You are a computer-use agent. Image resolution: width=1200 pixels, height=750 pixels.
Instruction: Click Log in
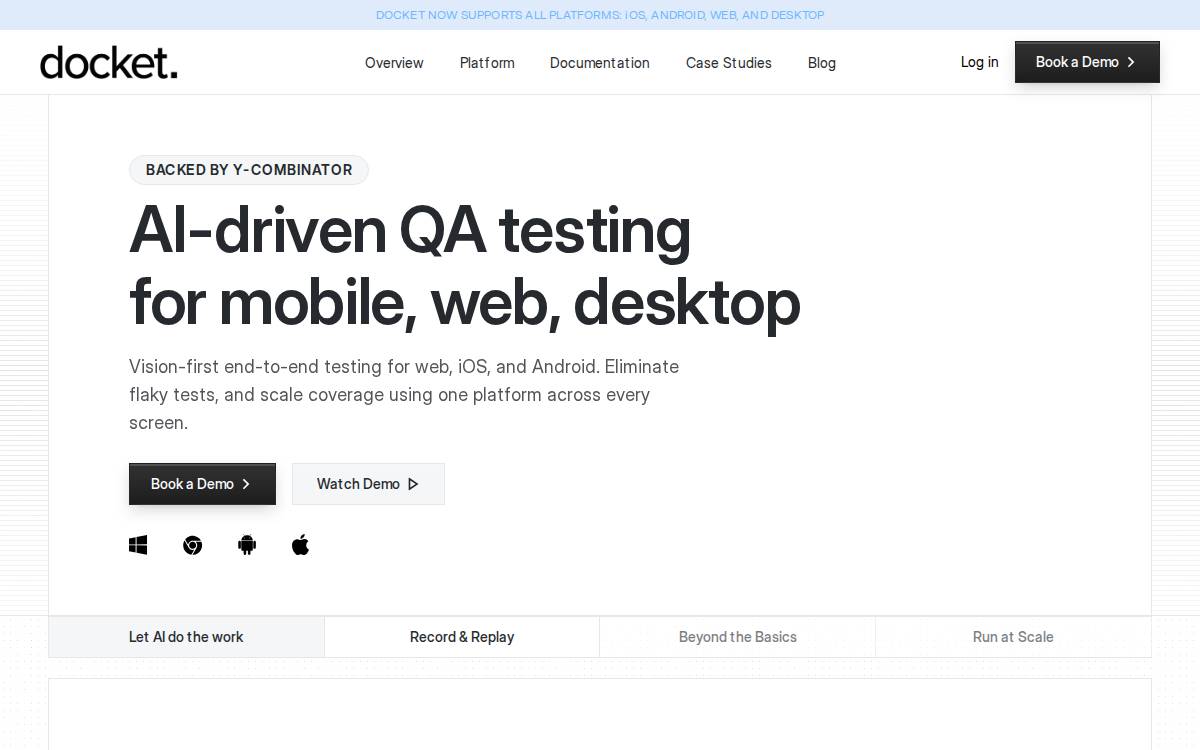[979, 62]
